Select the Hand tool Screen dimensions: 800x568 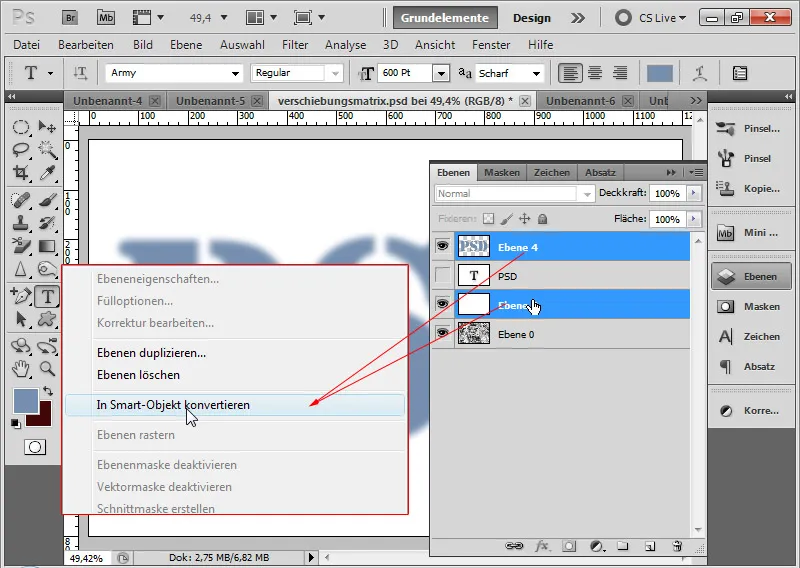(20, 368)
